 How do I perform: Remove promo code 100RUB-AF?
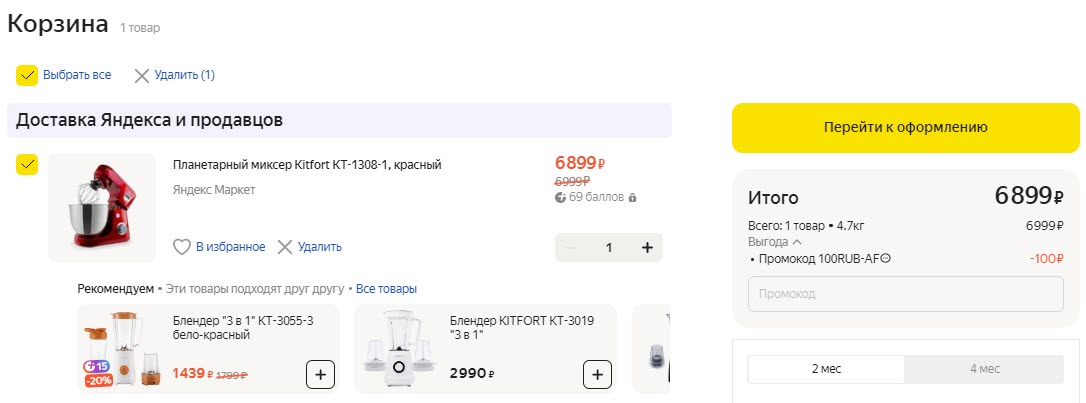886,259
